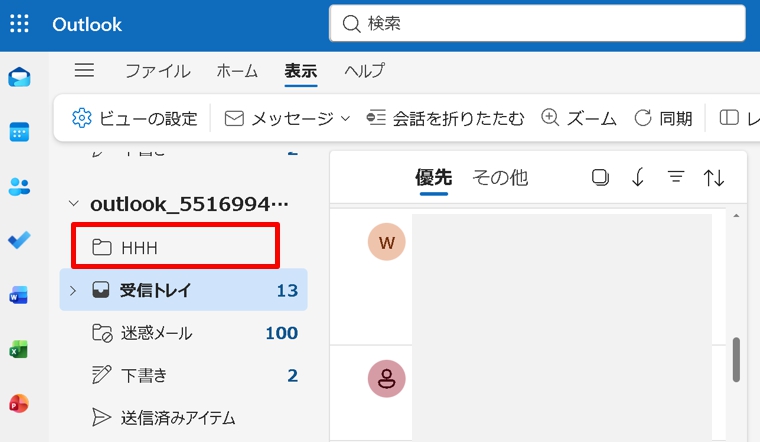Launch Excel from the sidebar
Screen dimensions: 760x442
(x=19, y=349)
